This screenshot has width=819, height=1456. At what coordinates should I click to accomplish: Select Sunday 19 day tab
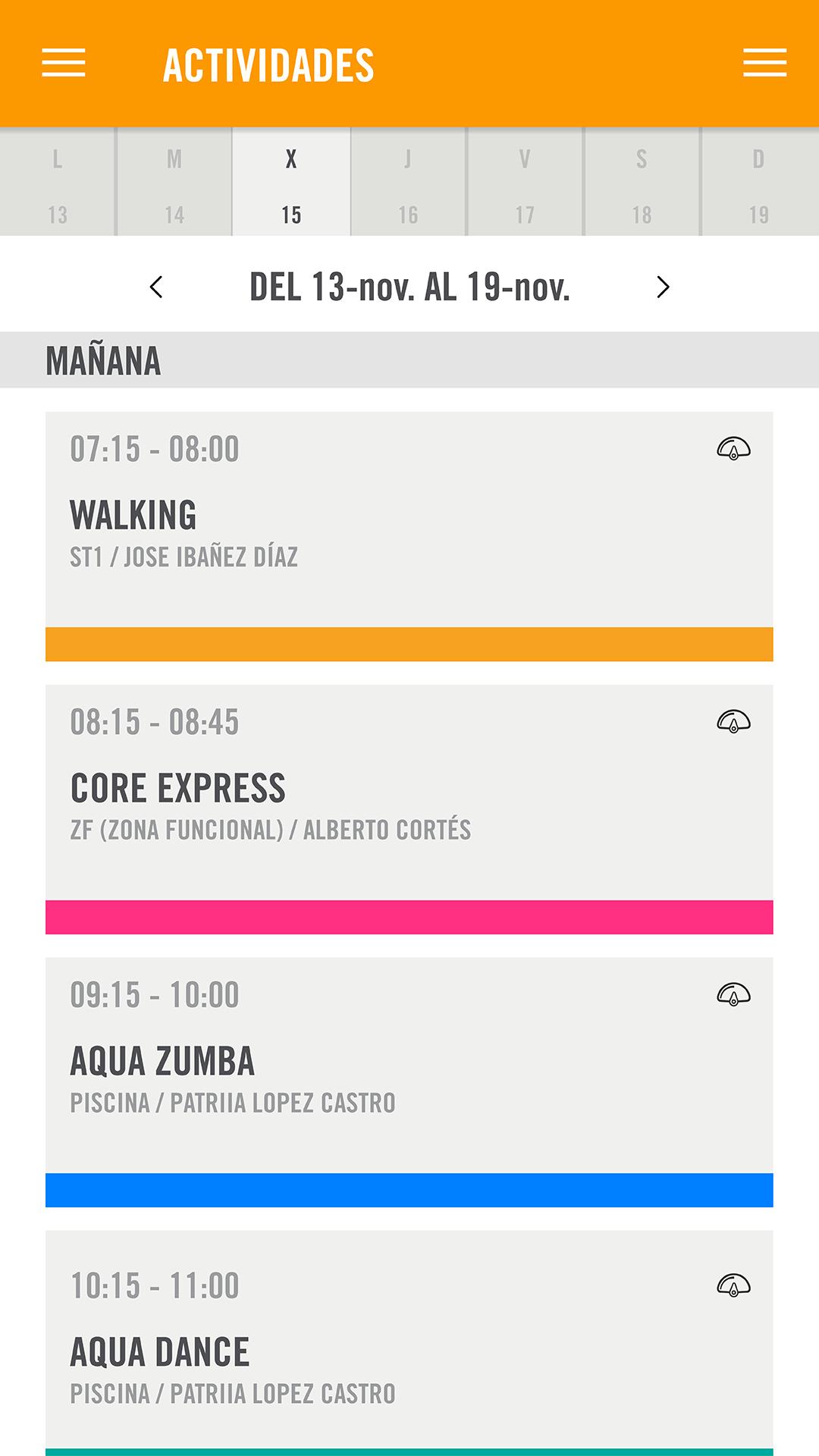pyautogui.click(x=760, y=182)
